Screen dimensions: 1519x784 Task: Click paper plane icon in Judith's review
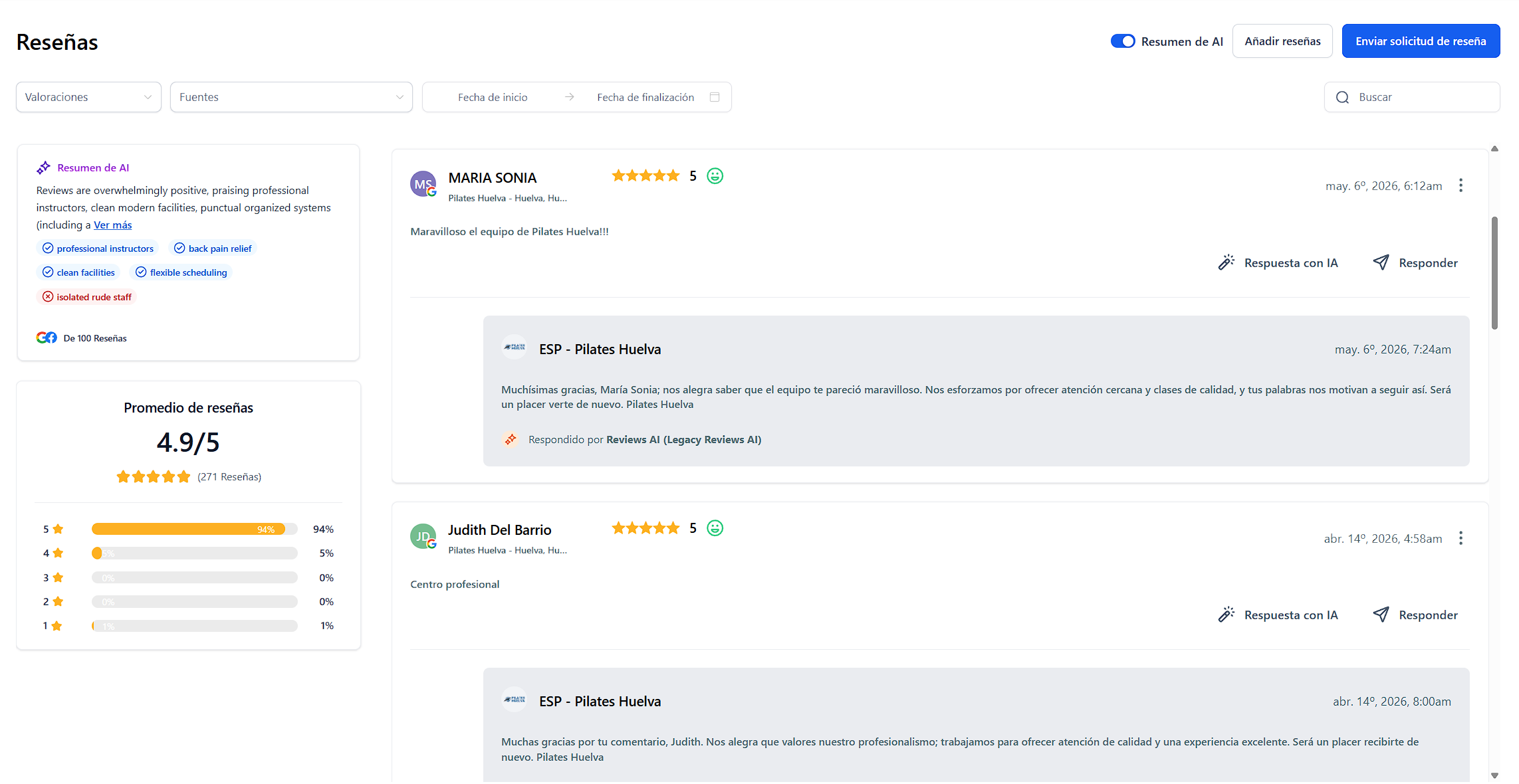1381,615
